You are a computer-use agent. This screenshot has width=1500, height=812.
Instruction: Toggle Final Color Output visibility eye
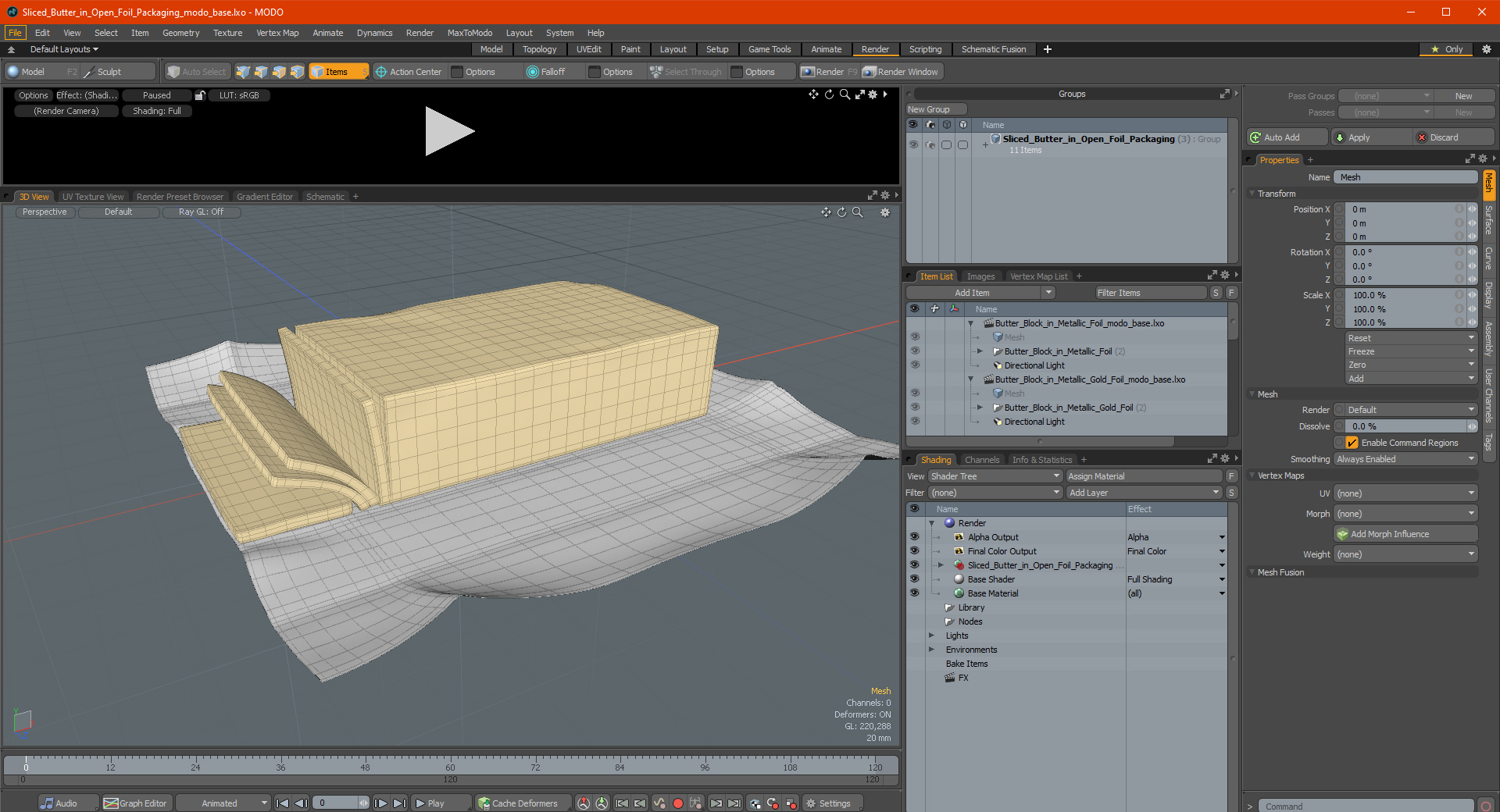point(914,551)
